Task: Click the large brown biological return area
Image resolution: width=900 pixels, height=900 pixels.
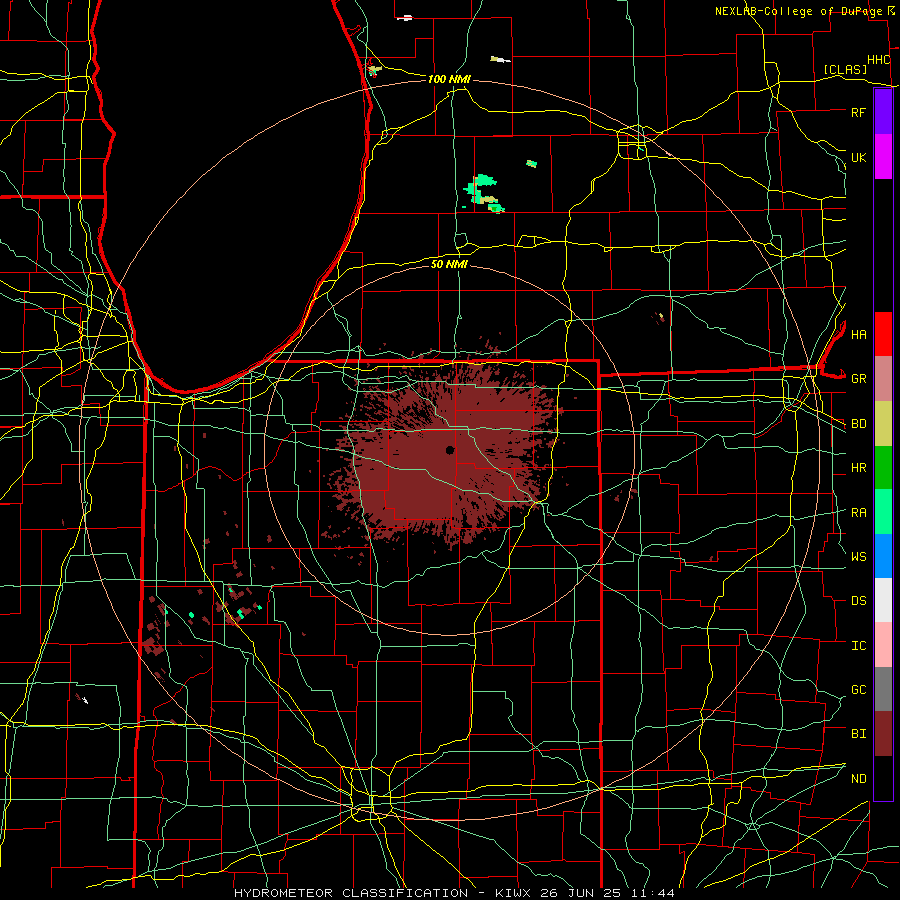Action: pos(448,453)
